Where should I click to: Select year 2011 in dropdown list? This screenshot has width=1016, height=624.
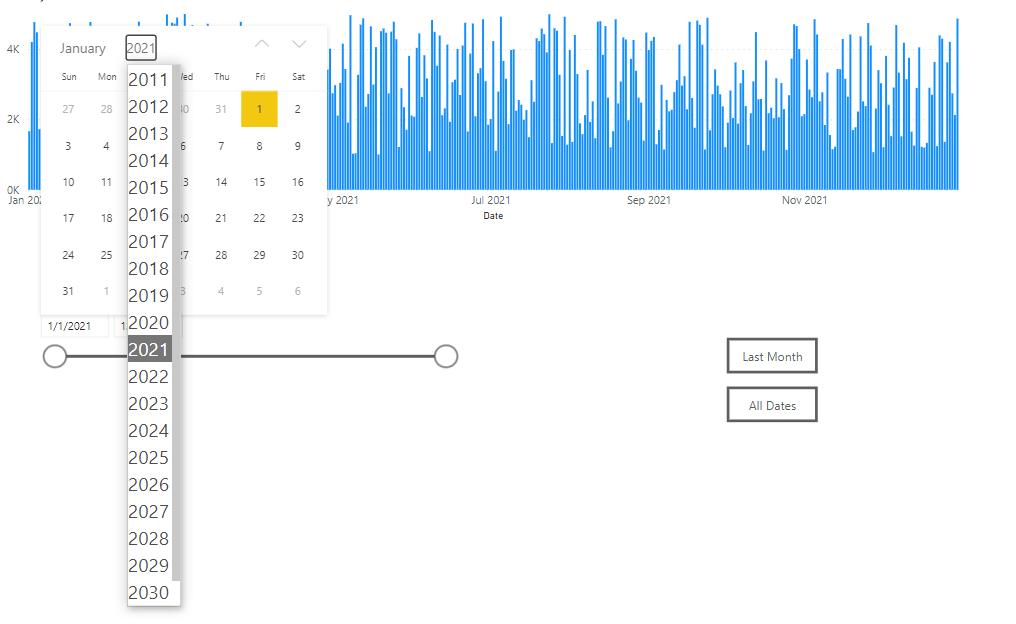[x=149, y=80]
